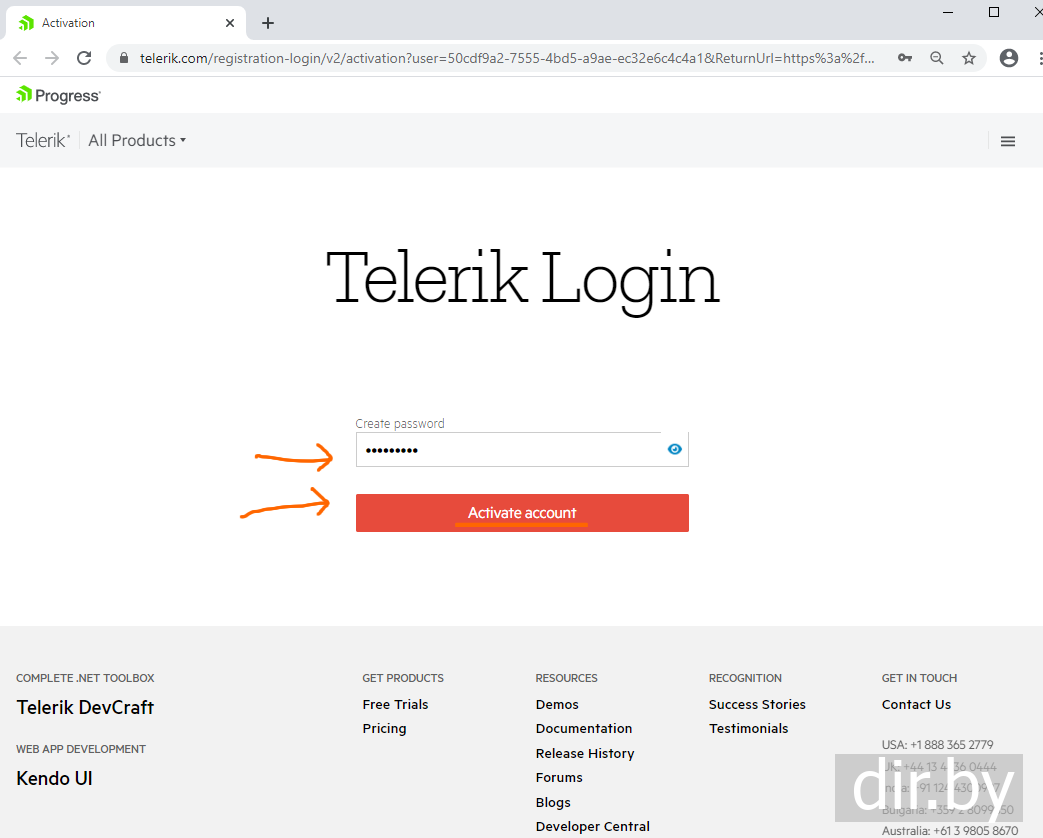
Task: Minimize the browser window
Action: (949, 13)
